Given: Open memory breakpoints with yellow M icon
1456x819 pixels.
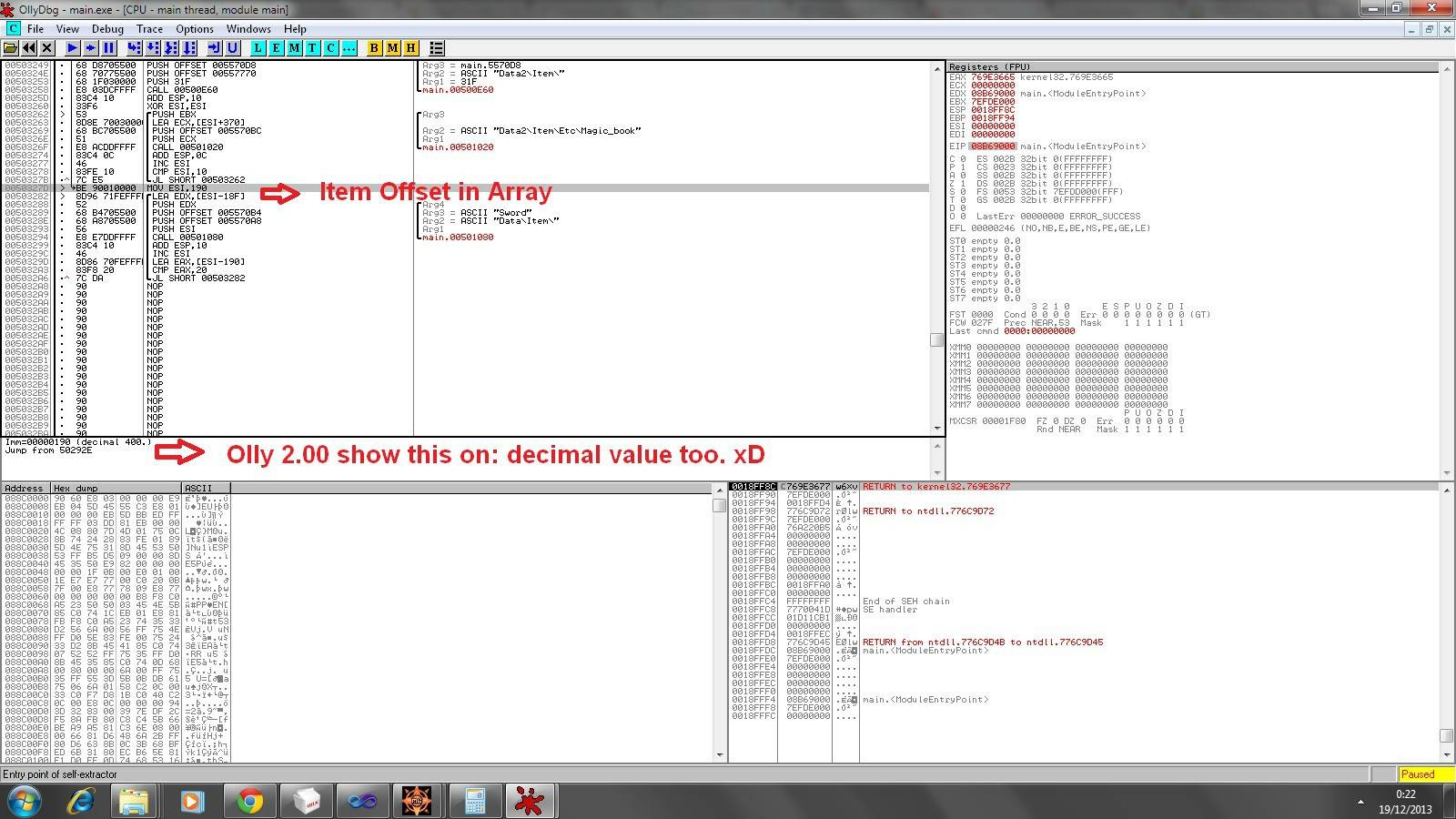Looking at the screenshot, I should tap(392, 47).
